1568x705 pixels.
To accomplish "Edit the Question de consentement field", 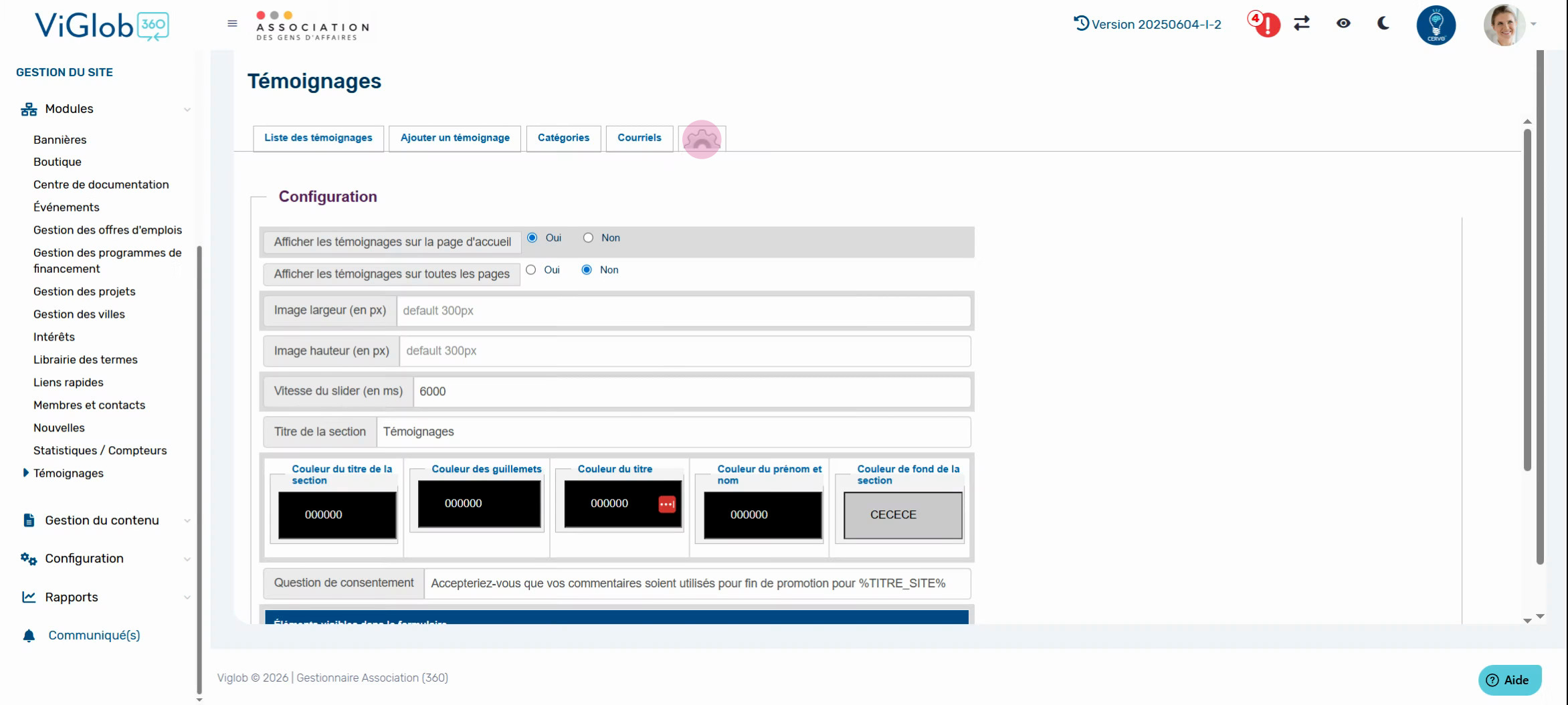I will click(x=697, y=583).
